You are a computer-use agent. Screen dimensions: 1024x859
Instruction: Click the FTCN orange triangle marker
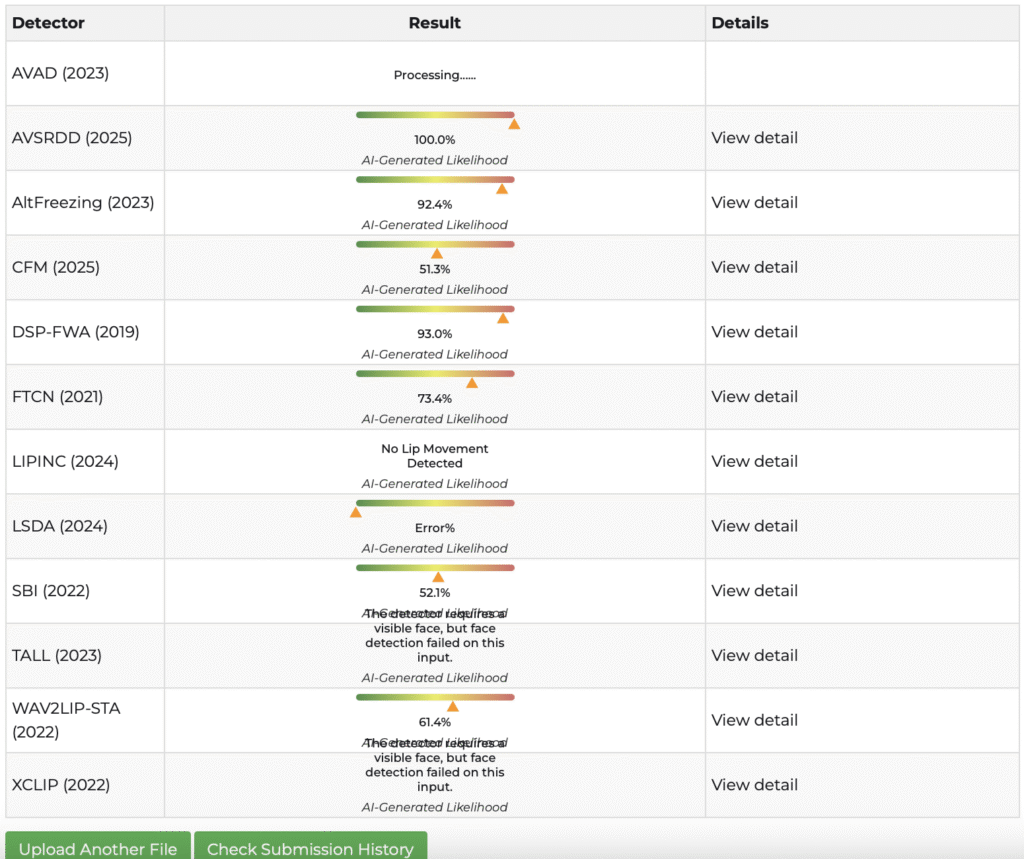[472, 383]
